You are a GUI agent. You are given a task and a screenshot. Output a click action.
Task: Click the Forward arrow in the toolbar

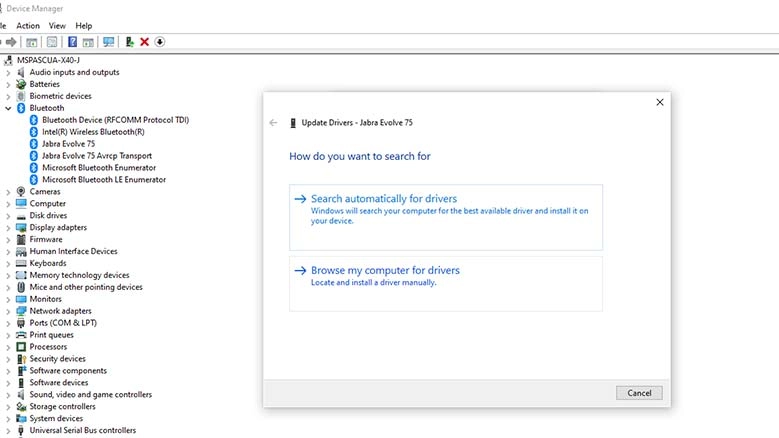(x=11, y=42)
